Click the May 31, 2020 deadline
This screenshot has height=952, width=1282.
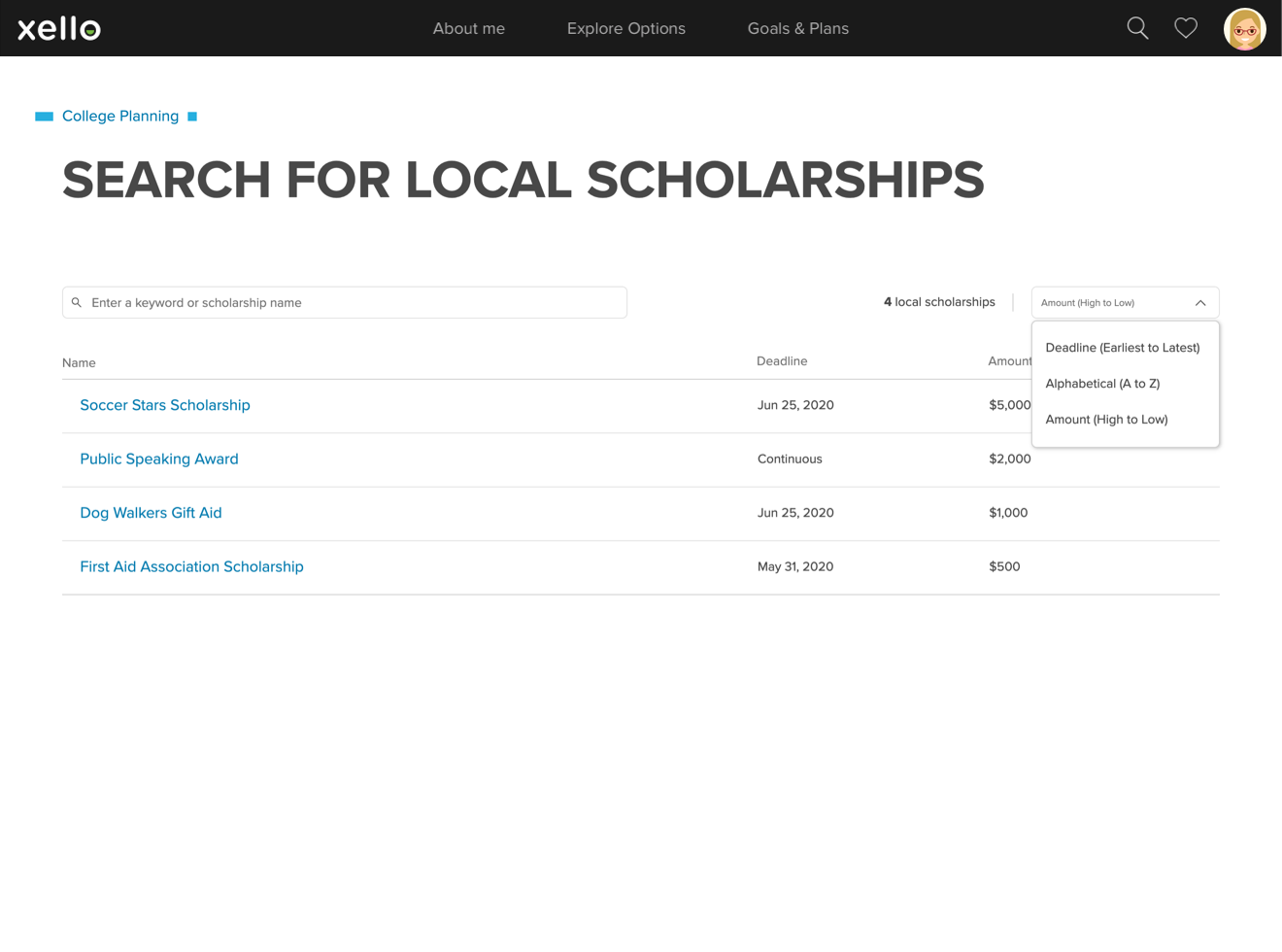pyautogui.click(x=795, y=566)
